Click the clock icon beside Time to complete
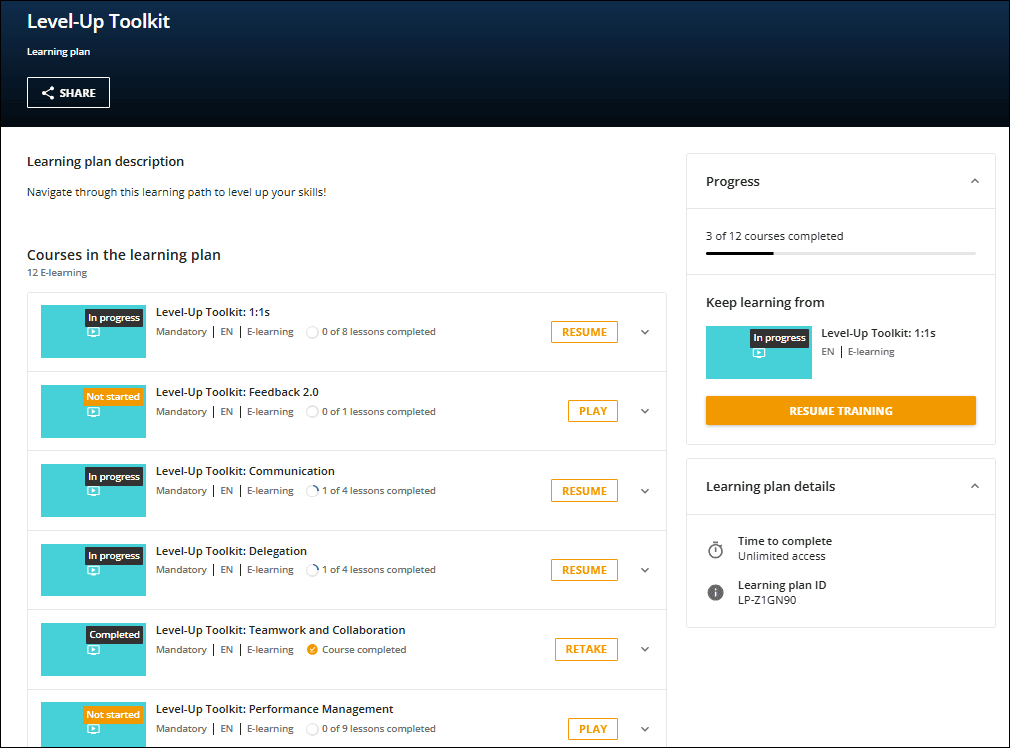1010x748 pixels. pyautogui.click(x=715, y=549)
